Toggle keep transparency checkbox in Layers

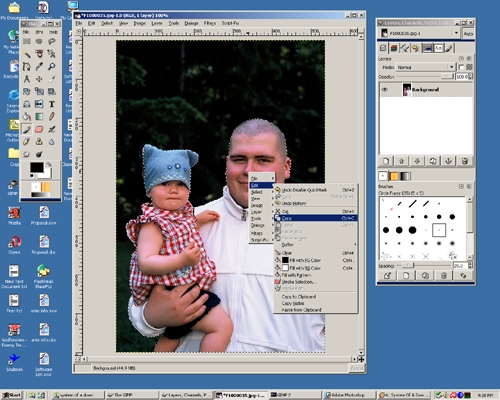461,67
